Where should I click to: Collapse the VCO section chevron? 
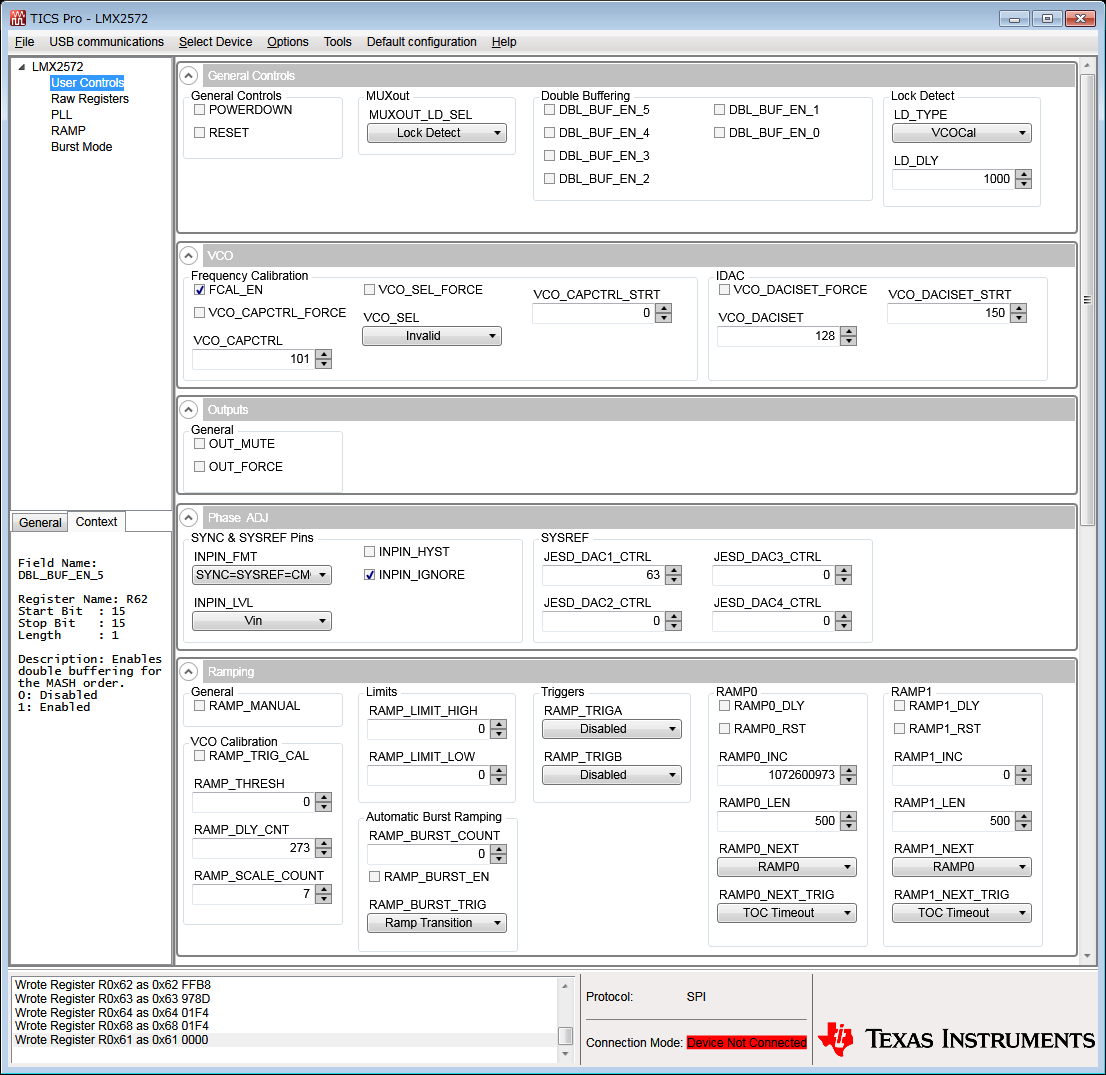[x=188, y=255]
